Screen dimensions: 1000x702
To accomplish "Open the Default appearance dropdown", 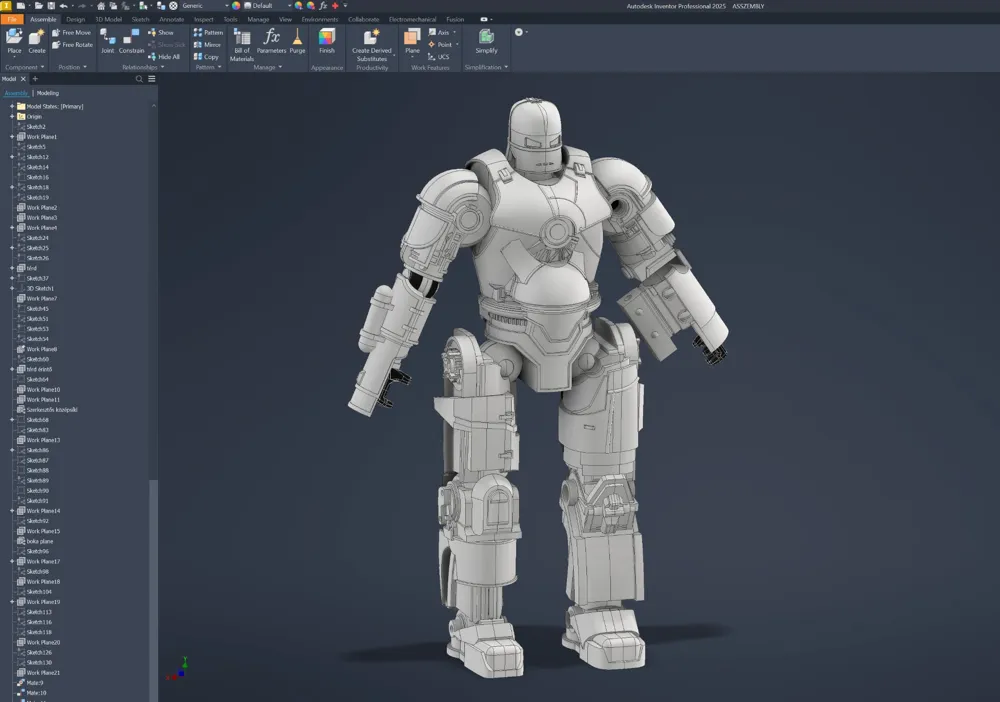I will pos(268,6).
